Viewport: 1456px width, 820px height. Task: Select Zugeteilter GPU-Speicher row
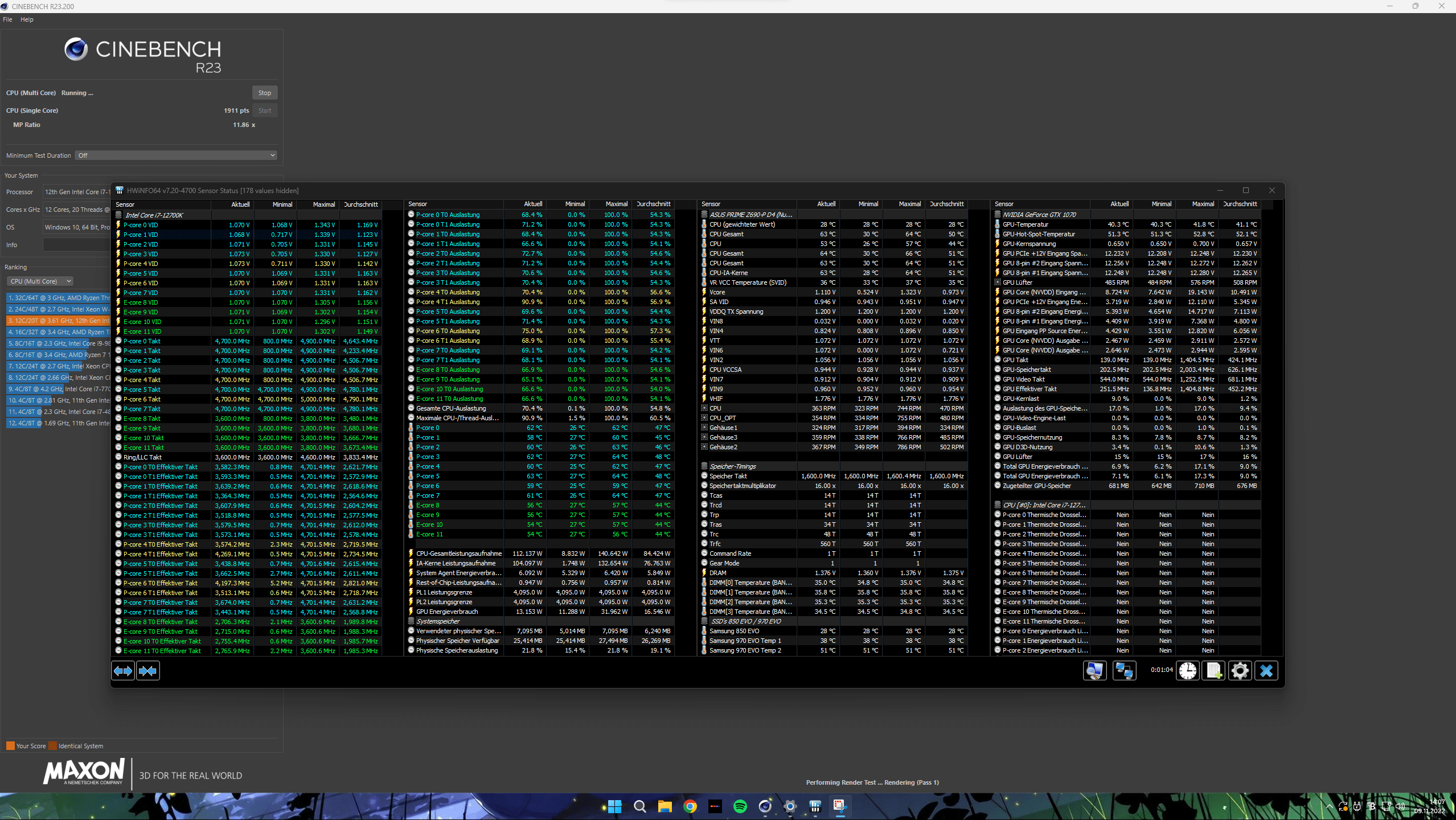point(1127,486)
